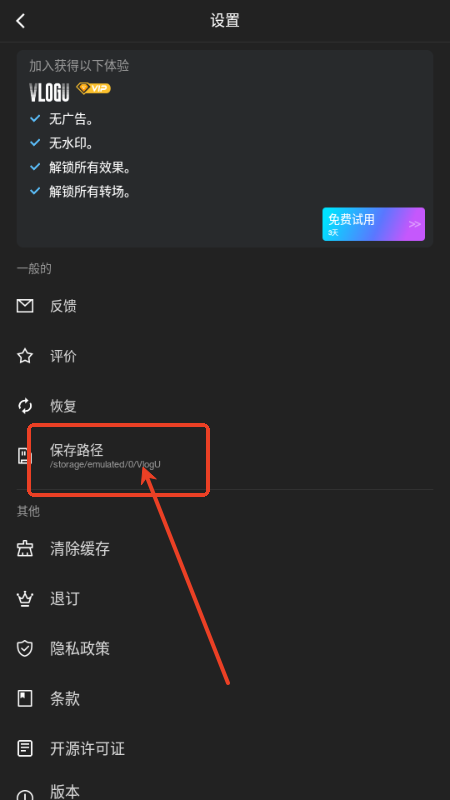Screen dimensions: 450x800
Task: Start the 免费试用 free trial
Action: point(373,224)
